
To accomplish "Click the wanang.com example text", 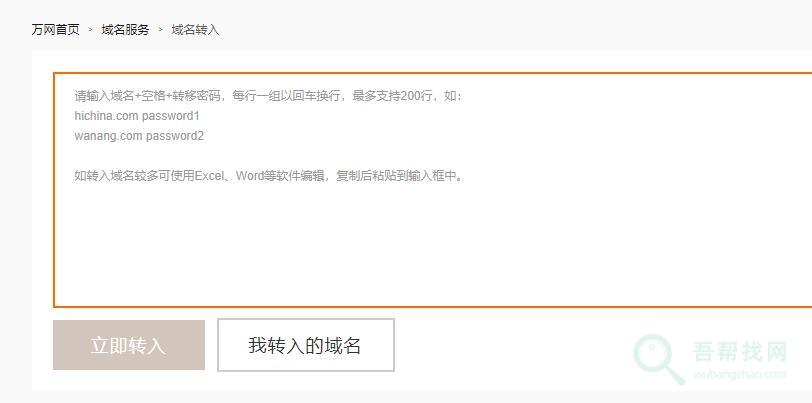I will pyautogui.click(x=108, y=136).
